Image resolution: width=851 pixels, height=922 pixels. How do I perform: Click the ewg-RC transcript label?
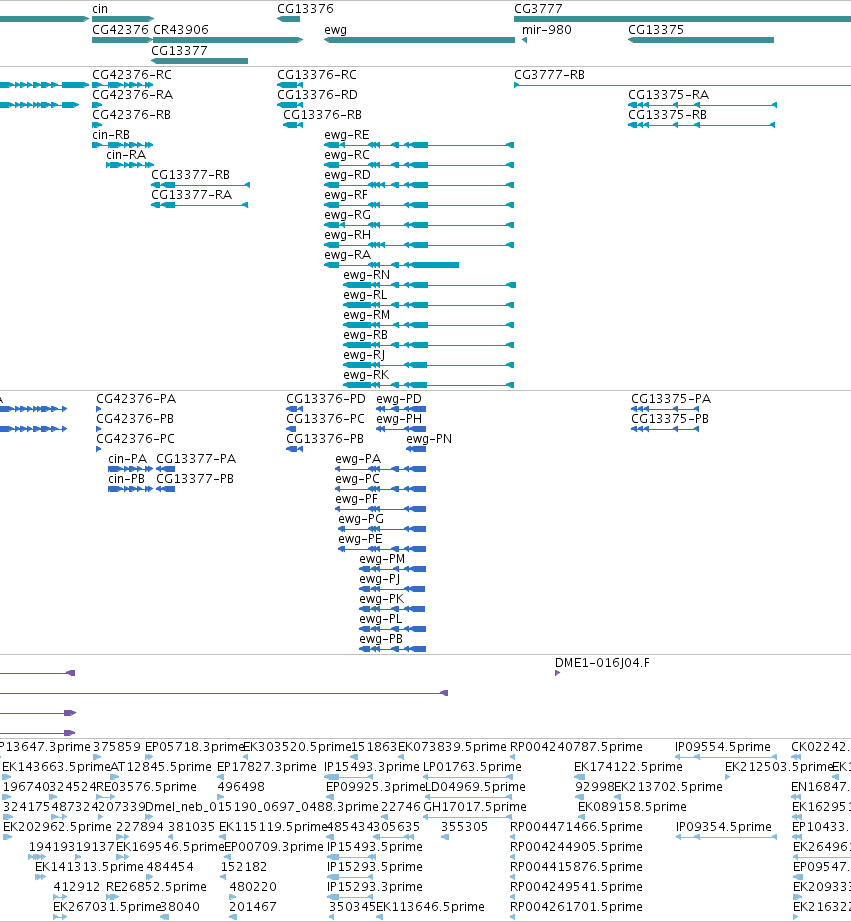[347, 155]
